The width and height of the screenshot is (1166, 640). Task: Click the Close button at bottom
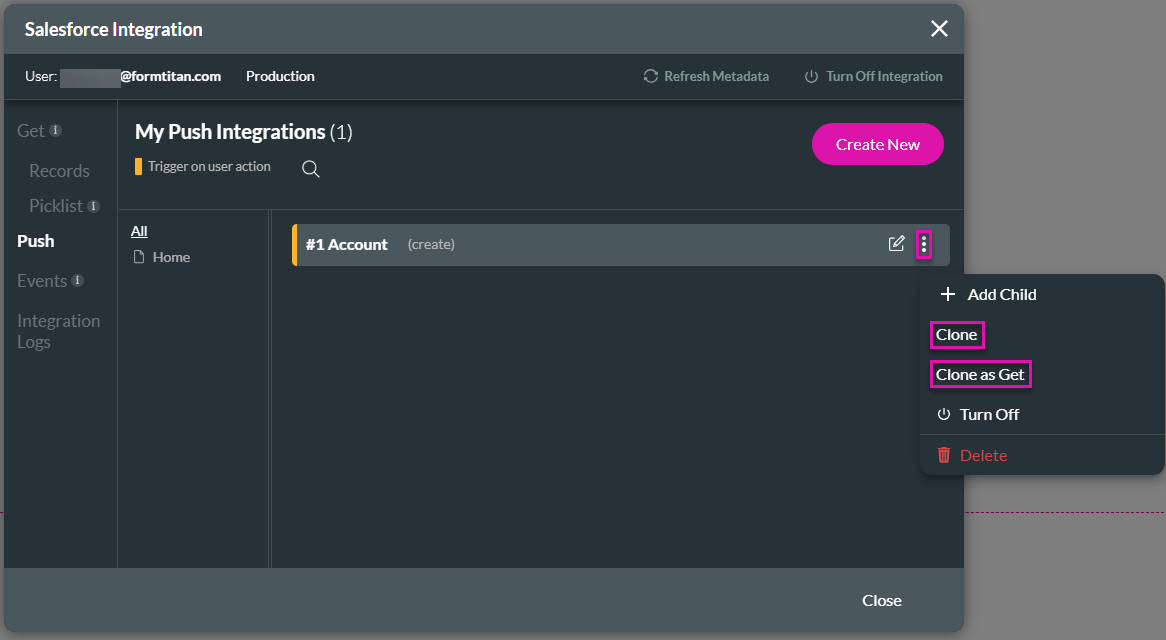click(881, 600)
